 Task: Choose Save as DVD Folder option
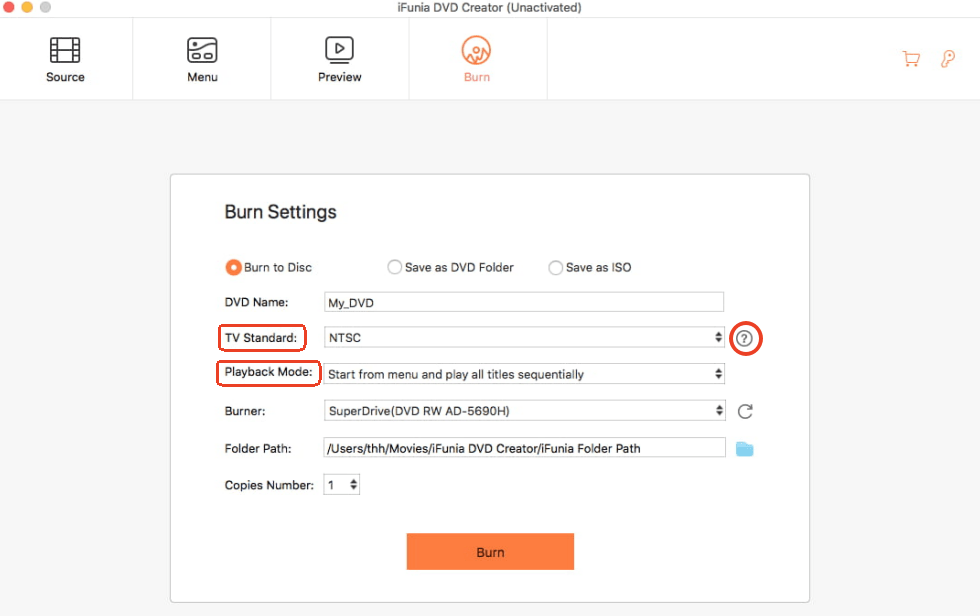point(395,267)
